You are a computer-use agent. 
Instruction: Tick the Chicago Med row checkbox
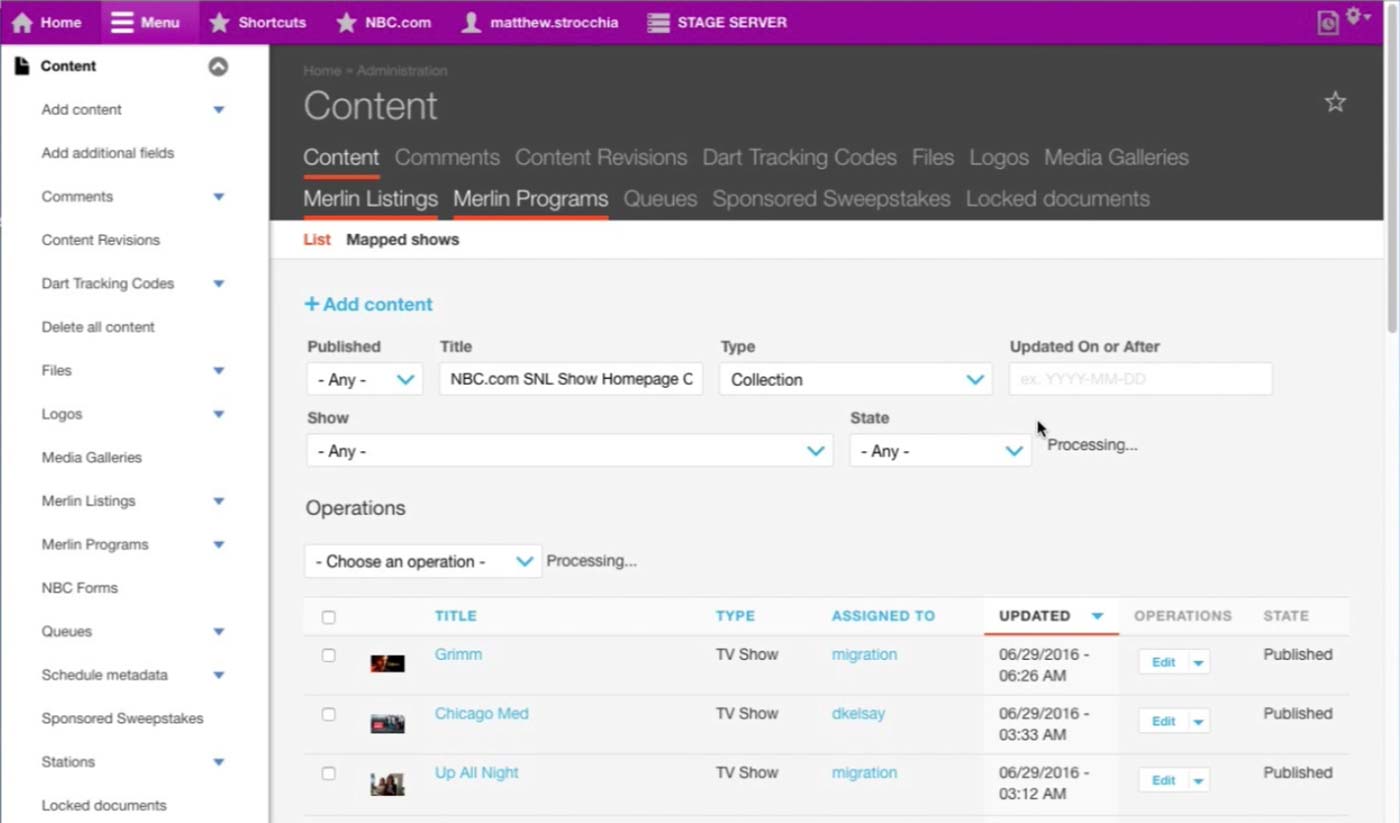pos(328,715)
